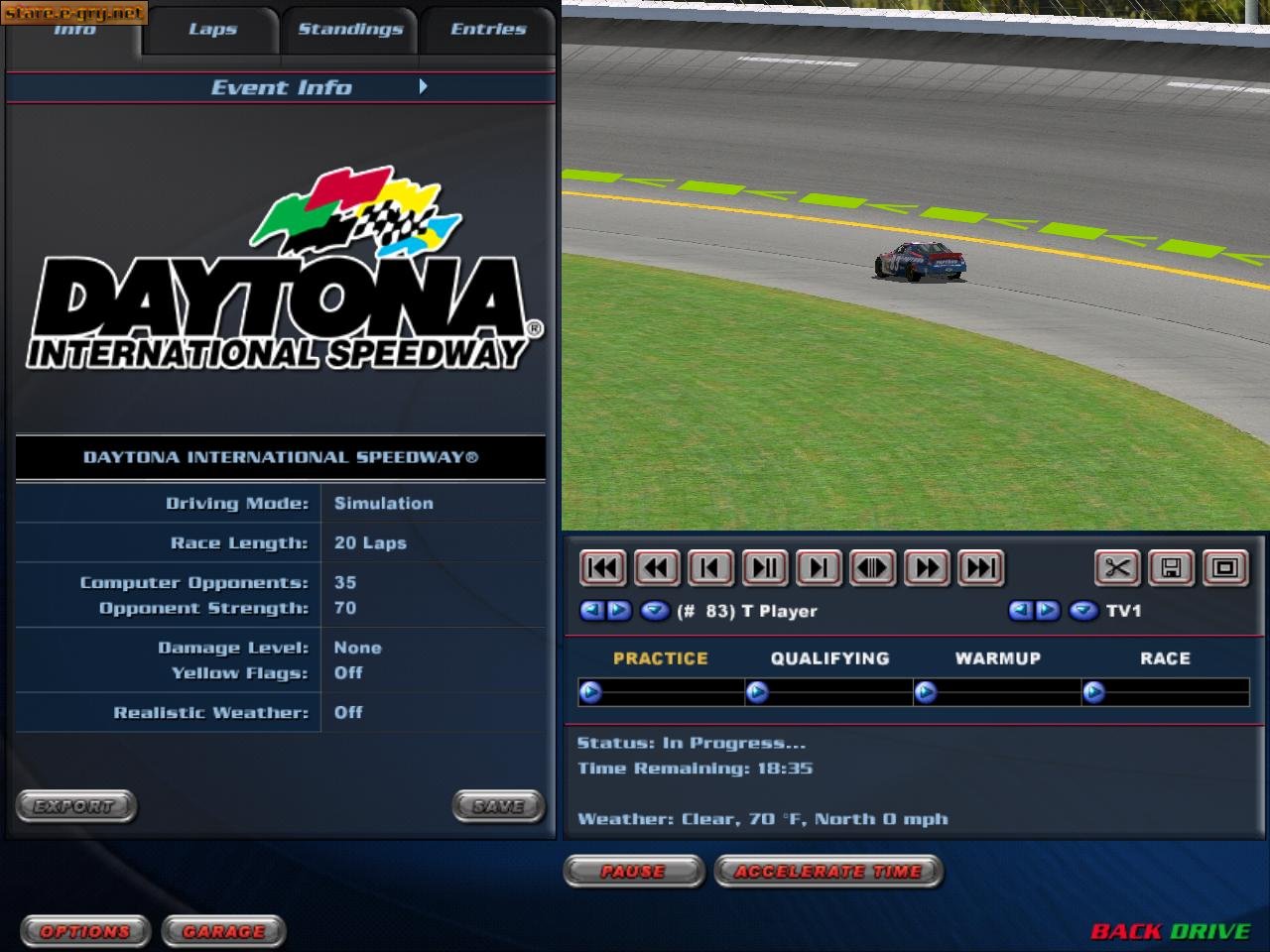
Task: Click the rewind-to-start replay control
Action: click(603, 567)
